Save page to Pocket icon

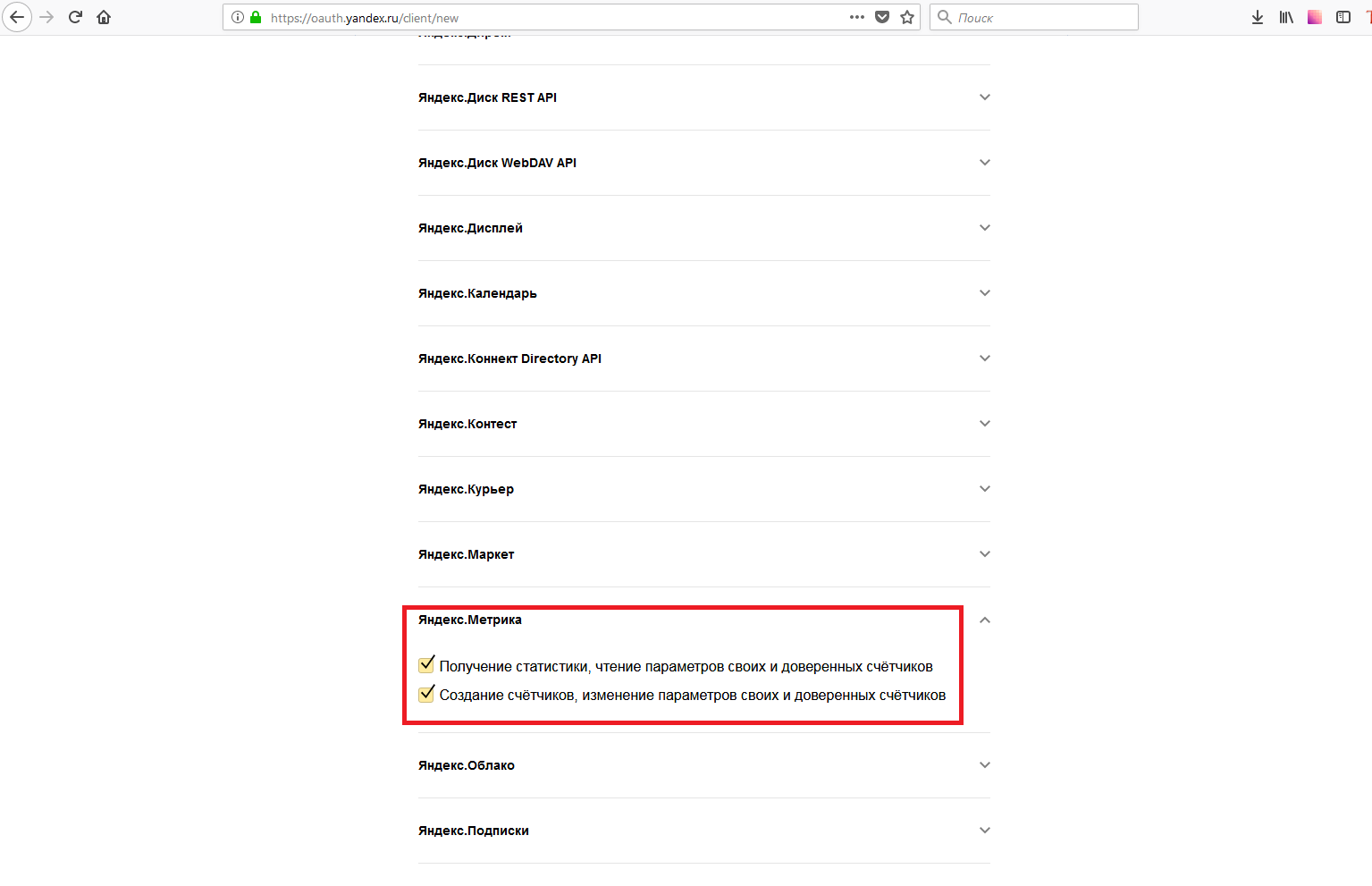click(x=882, y=17)
